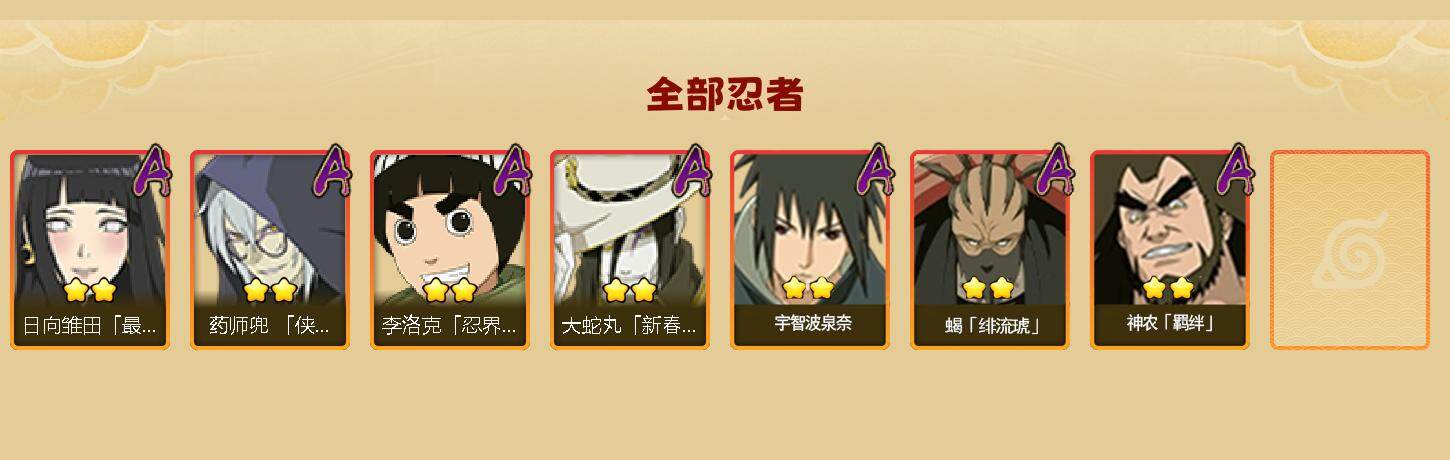Click the A rank badge on 大蛇丸
The image size is (1450, 460).
point(692,172)
